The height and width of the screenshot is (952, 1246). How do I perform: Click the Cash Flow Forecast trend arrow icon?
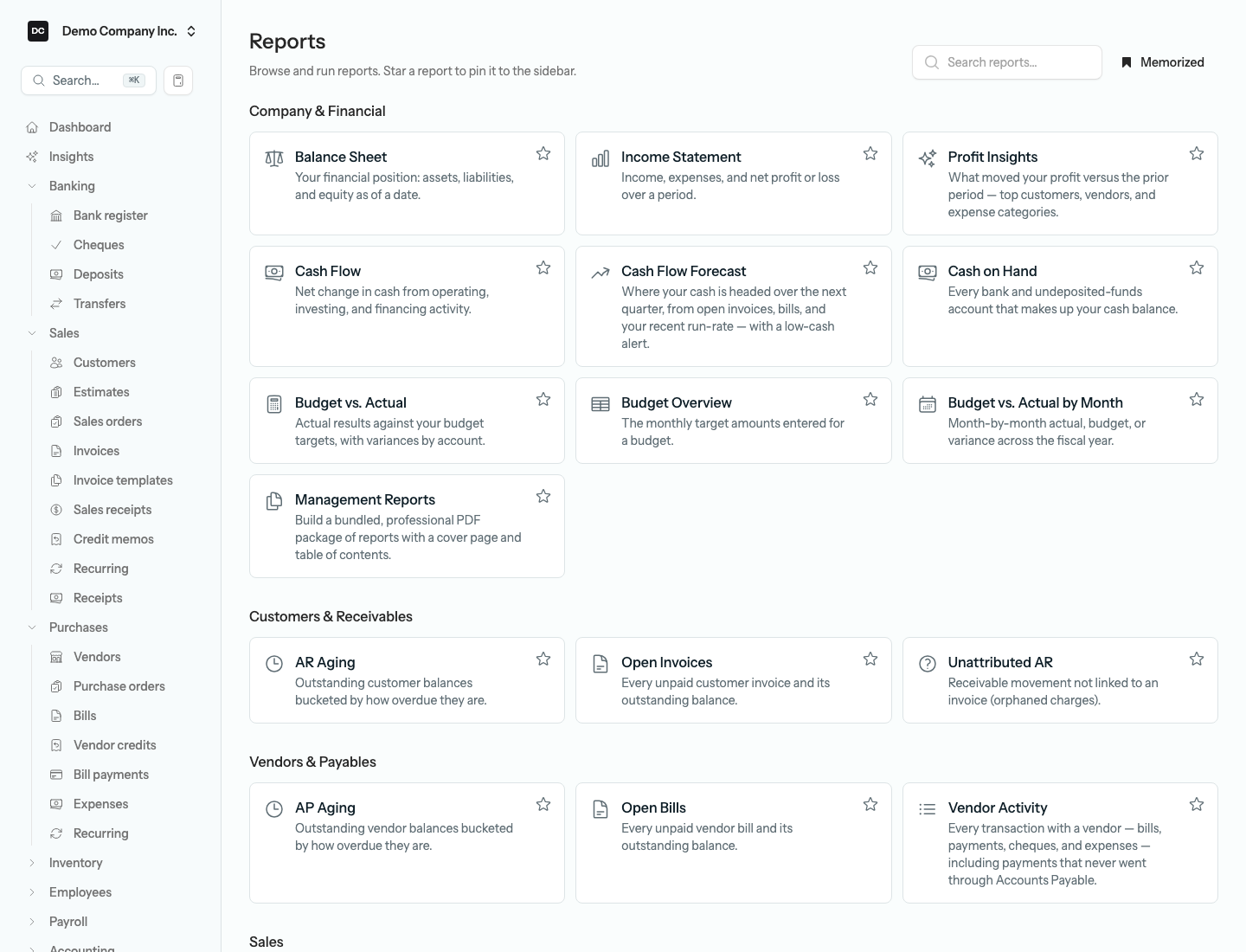pos(601,273)
